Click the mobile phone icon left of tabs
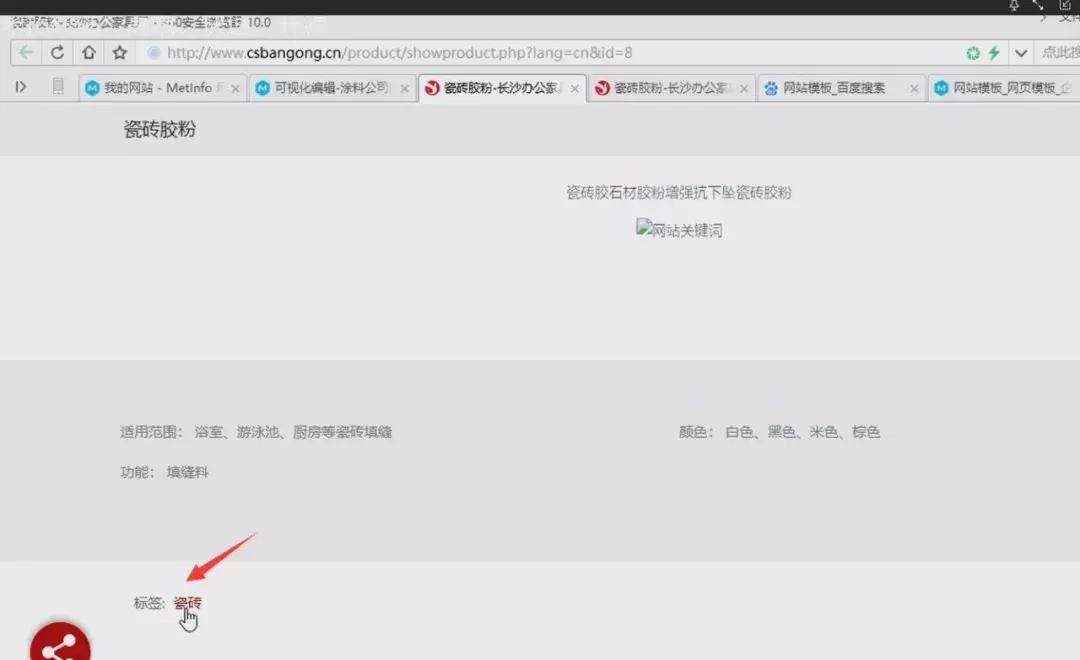 [x=58, y=87]
